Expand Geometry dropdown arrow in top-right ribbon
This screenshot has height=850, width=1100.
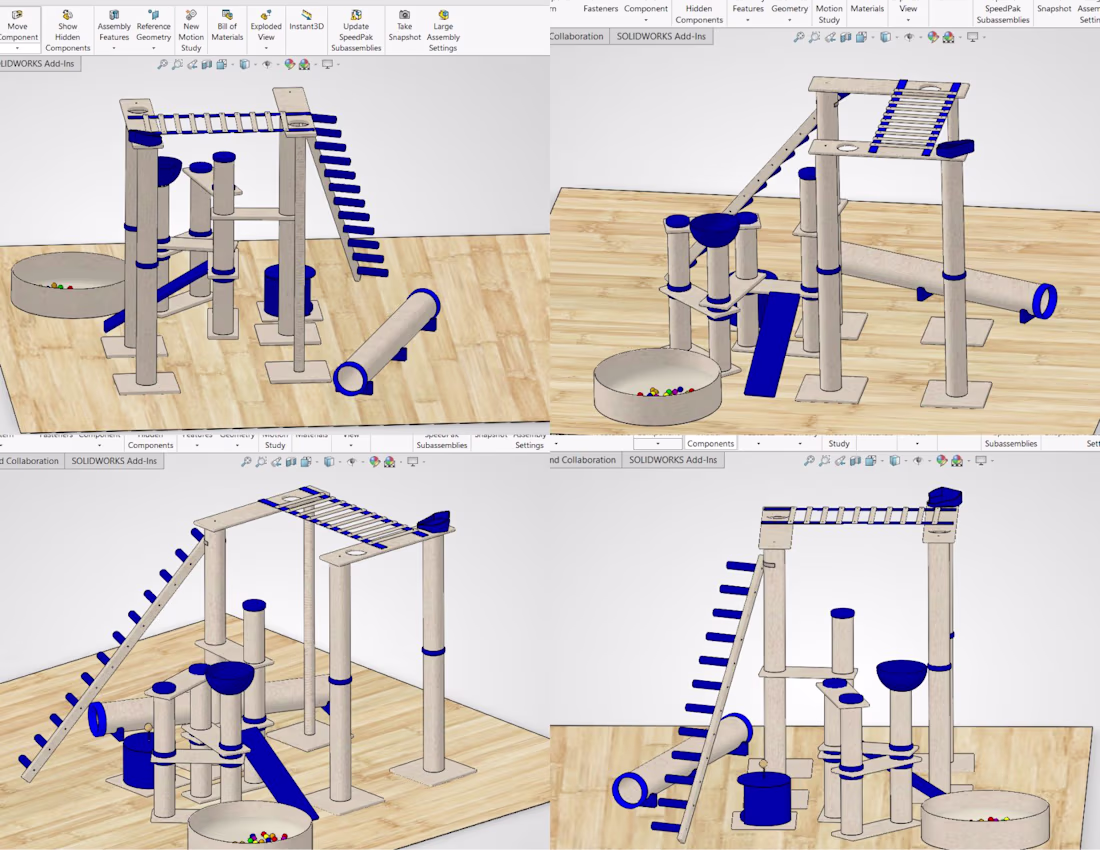tap(789, 20)
